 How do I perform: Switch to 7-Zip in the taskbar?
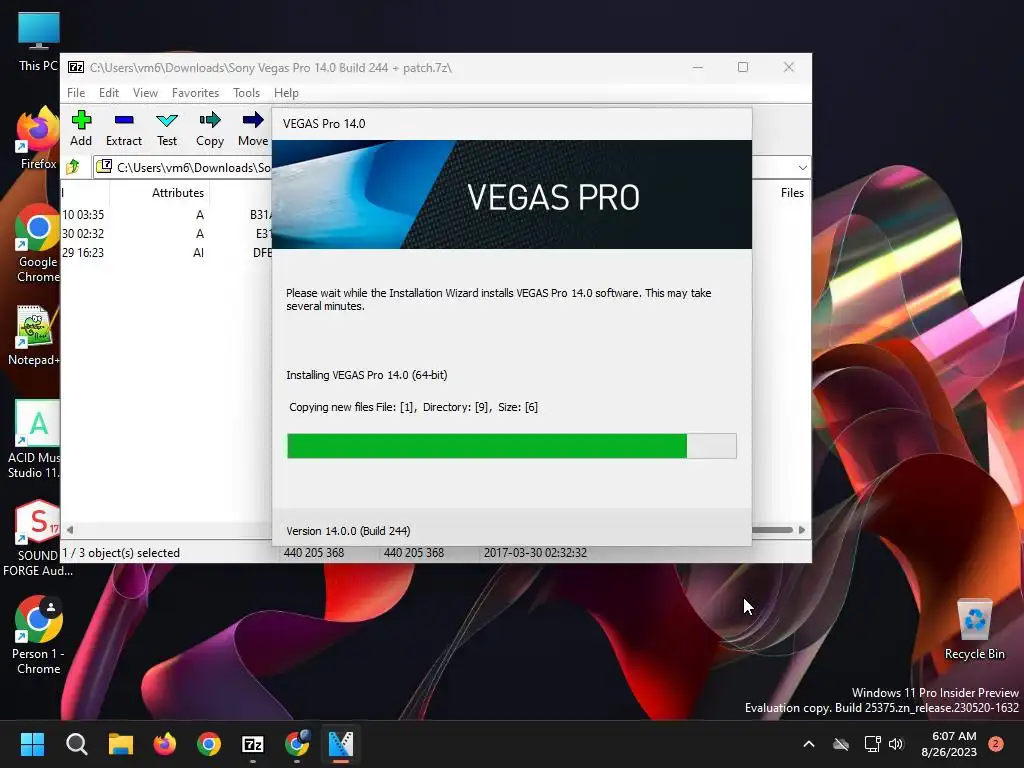[253, 744]
